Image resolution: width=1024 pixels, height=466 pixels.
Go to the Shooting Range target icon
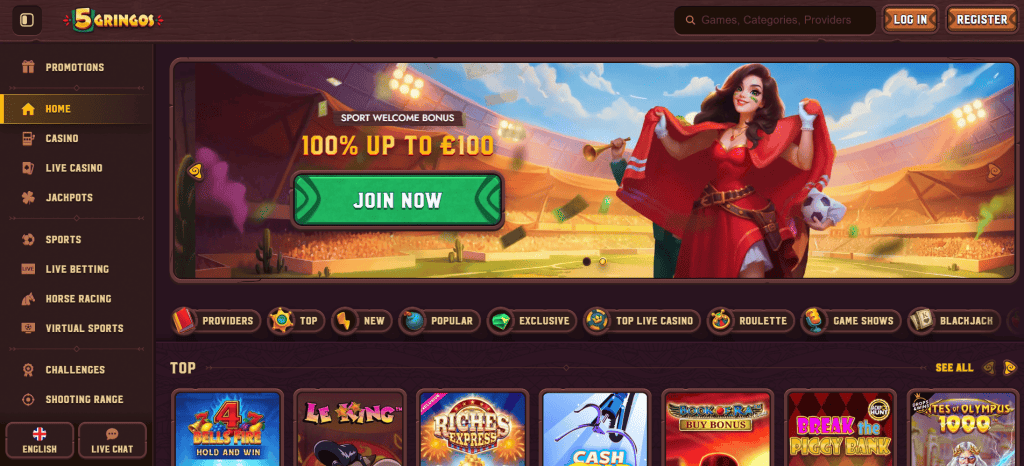(27, 399)
